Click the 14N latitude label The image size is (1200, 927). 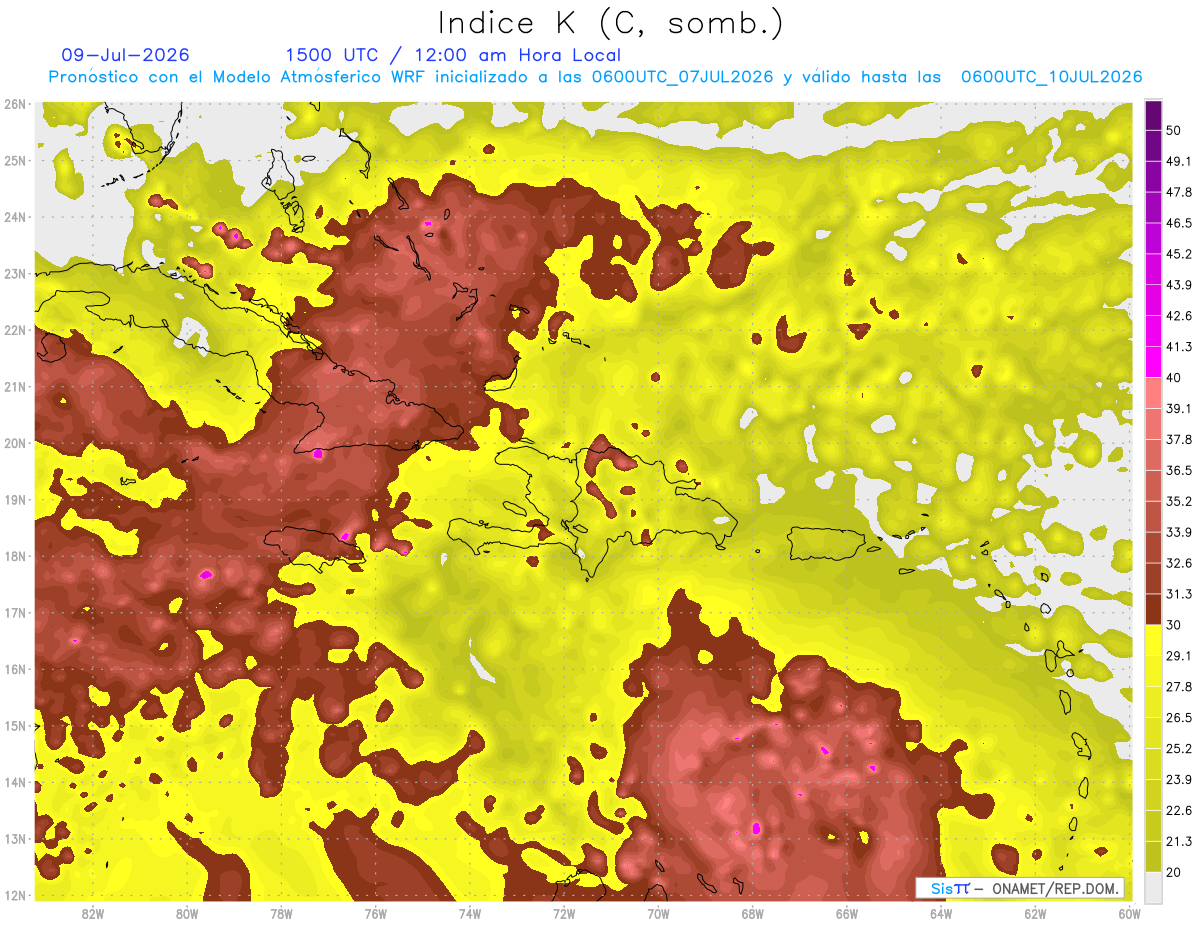pyautogui.click(x=14, y=782)
